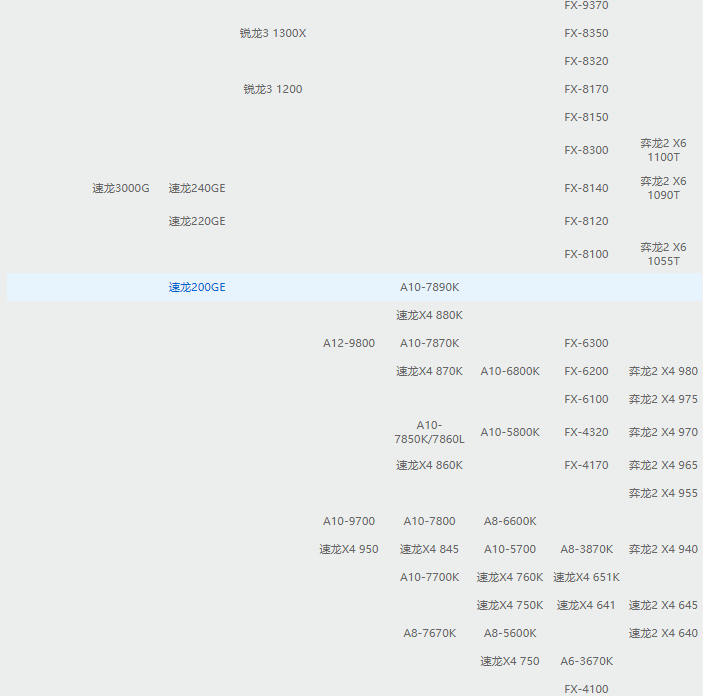Screen dimensions: 703x696
Task: Open the 锐龙3 1300X processor entry
Action: (x=273, y=33)
